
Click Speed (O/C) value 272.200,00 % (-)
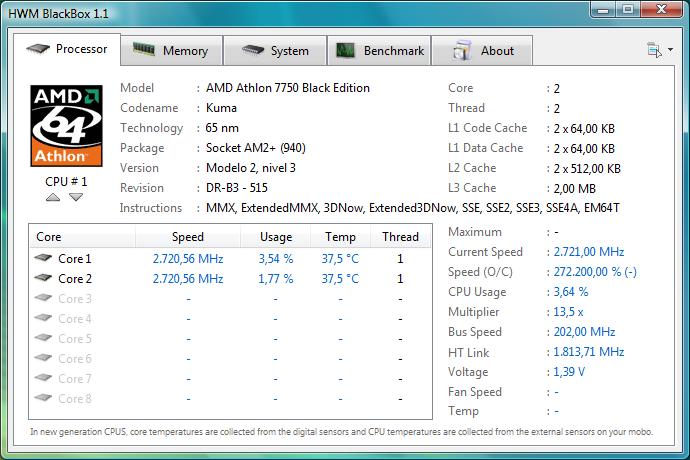(x=595, y=272)
